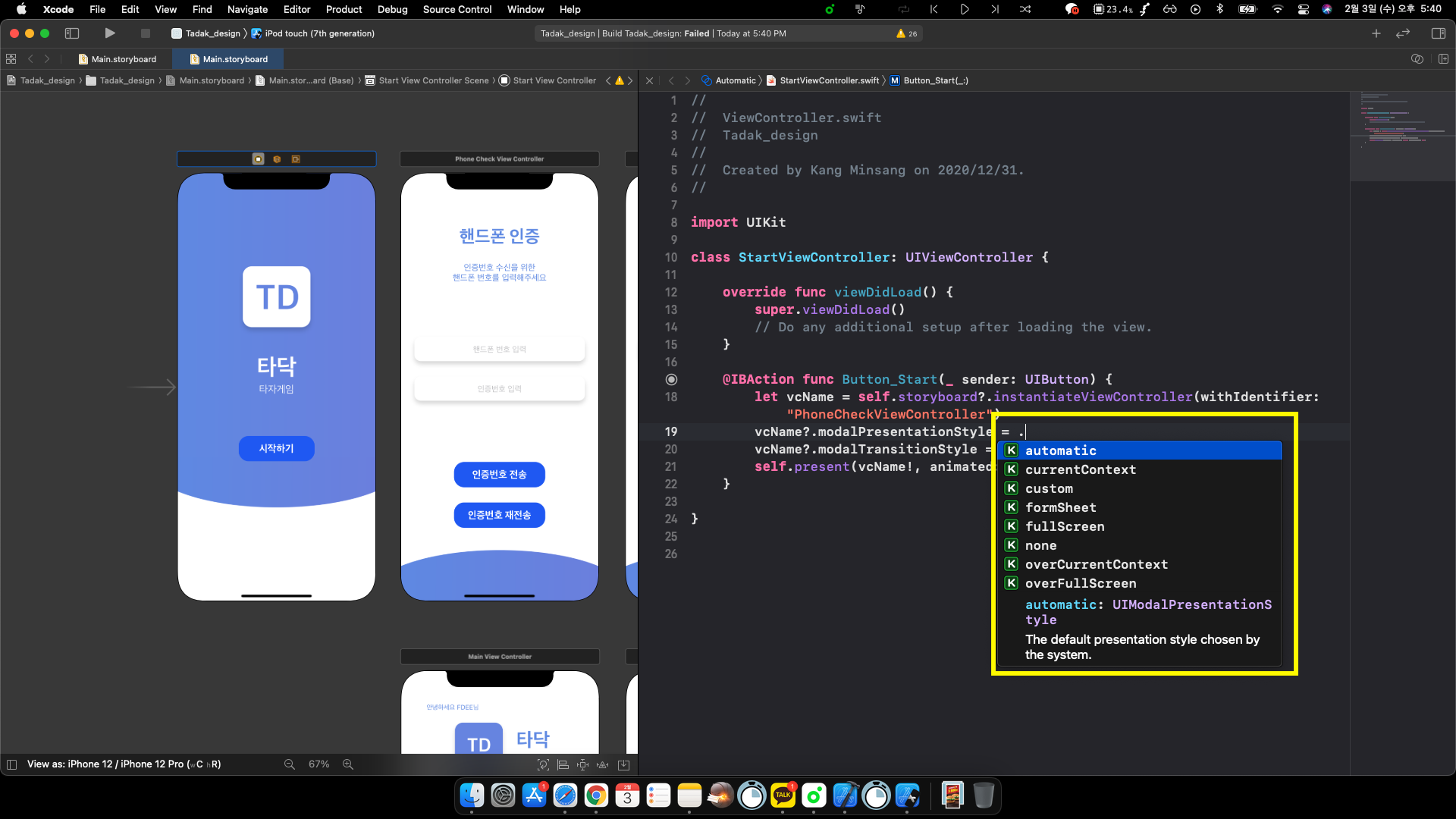
Task: Click the Embed In button on canvas bar
Action: 623,764
